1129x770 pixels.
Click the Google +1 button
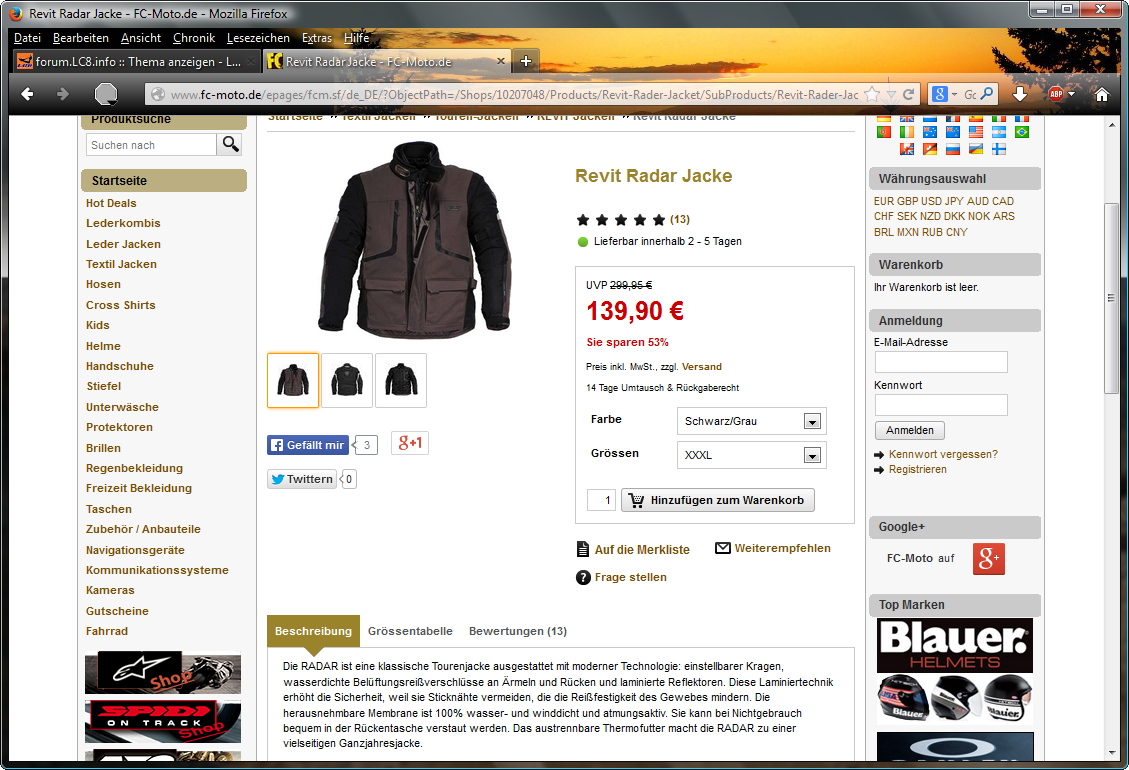coord(410,443)
